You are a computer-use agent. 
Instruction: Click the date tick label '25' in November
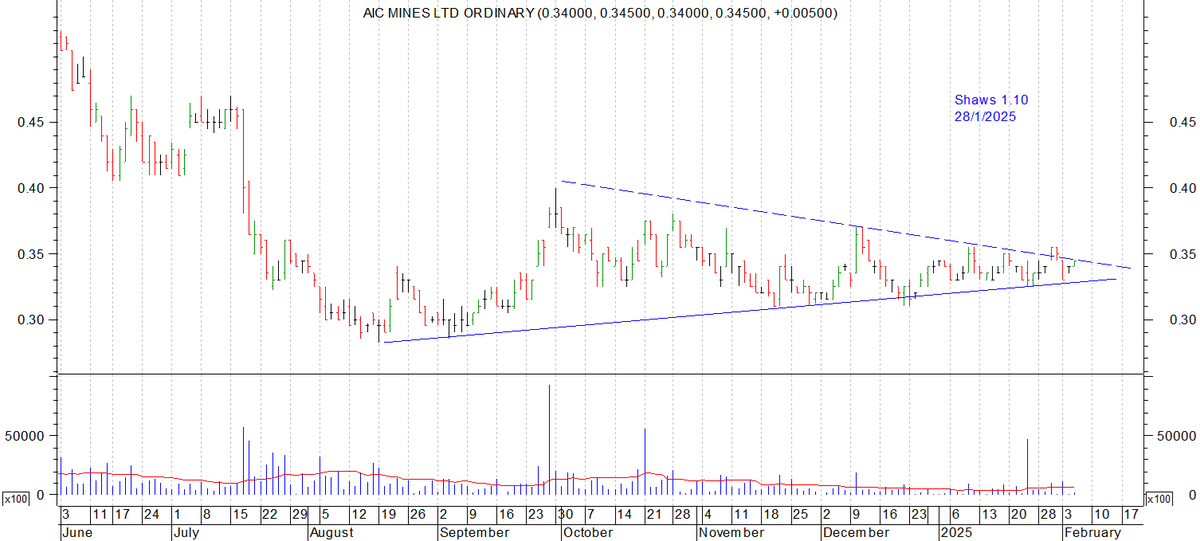[x=799, y=515]
